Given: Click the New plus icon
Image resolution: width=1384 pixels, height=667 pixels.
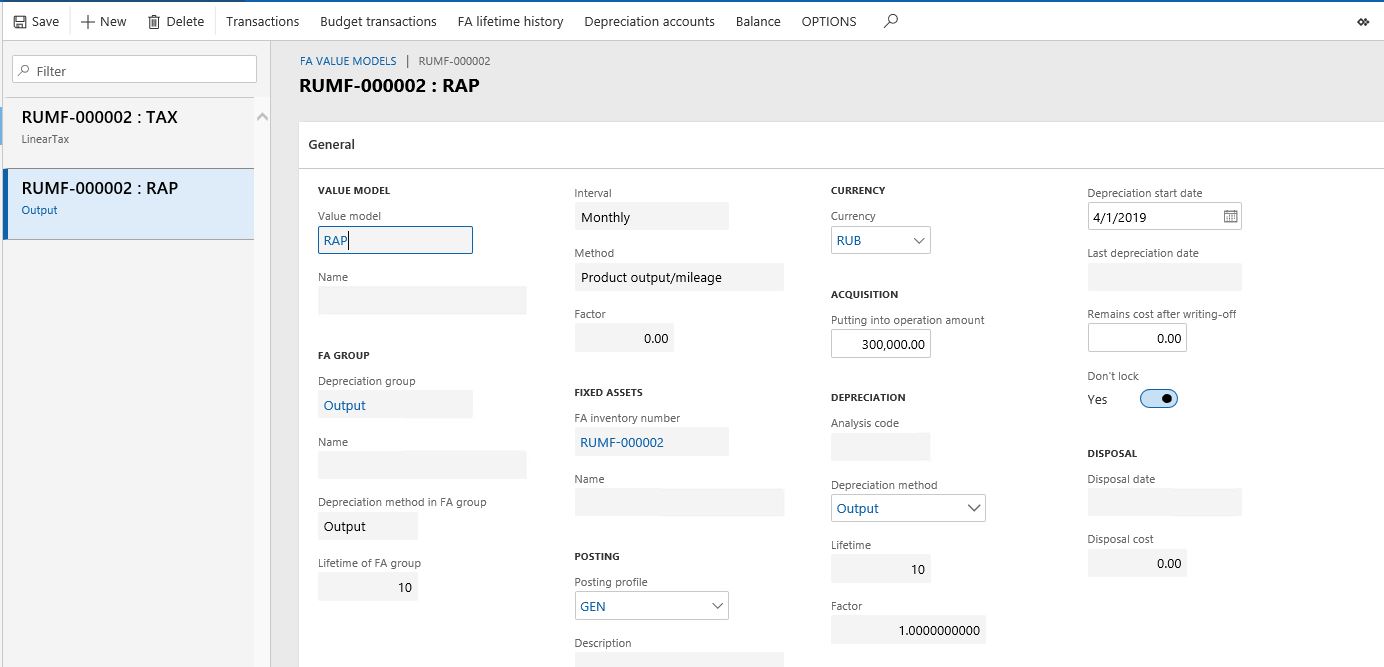Looking at the screenshot, I should click(x=87, y=21).
